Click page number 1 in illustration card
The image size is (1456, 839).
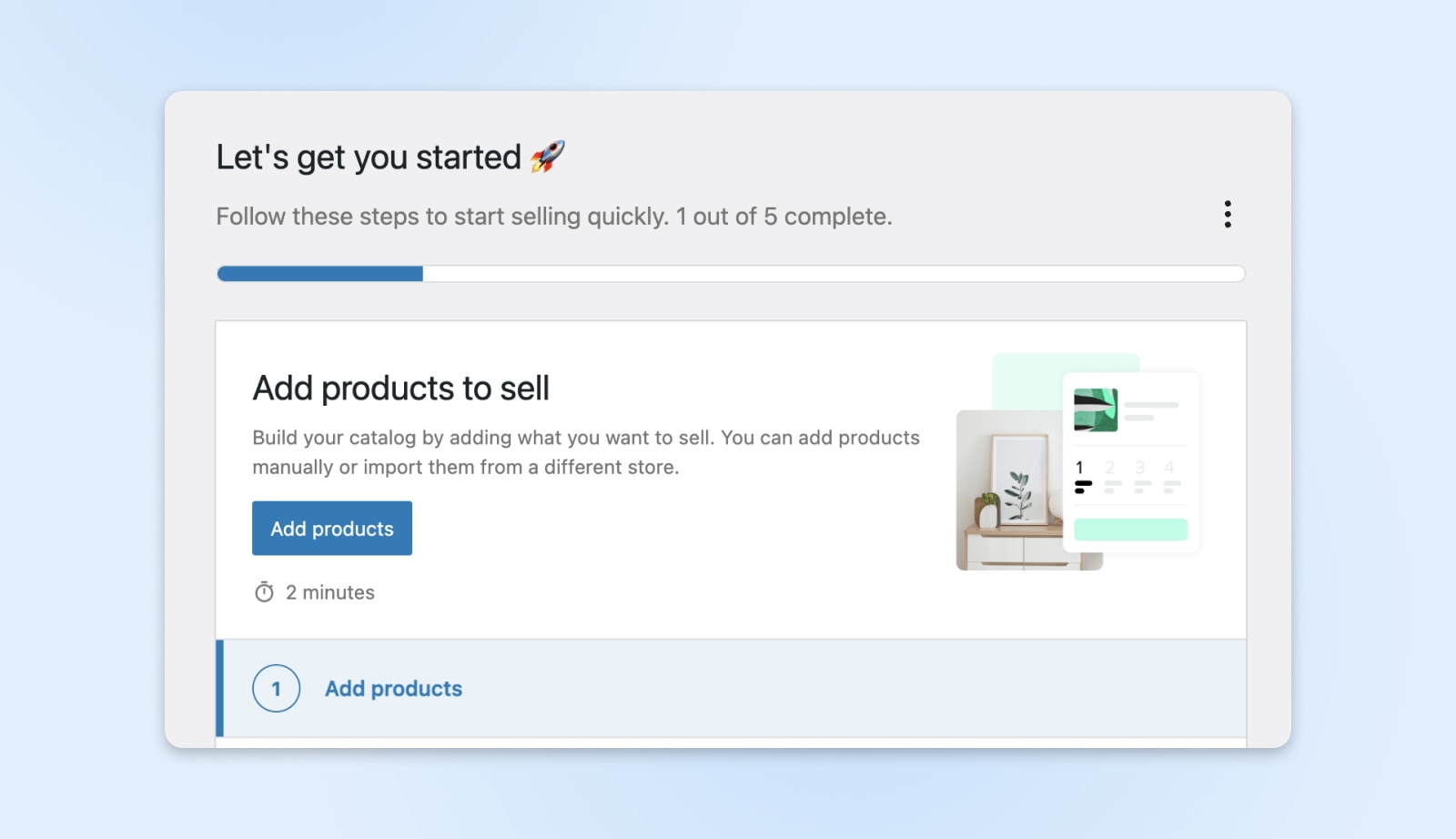pyautogui.click(x=1080, y=468)
